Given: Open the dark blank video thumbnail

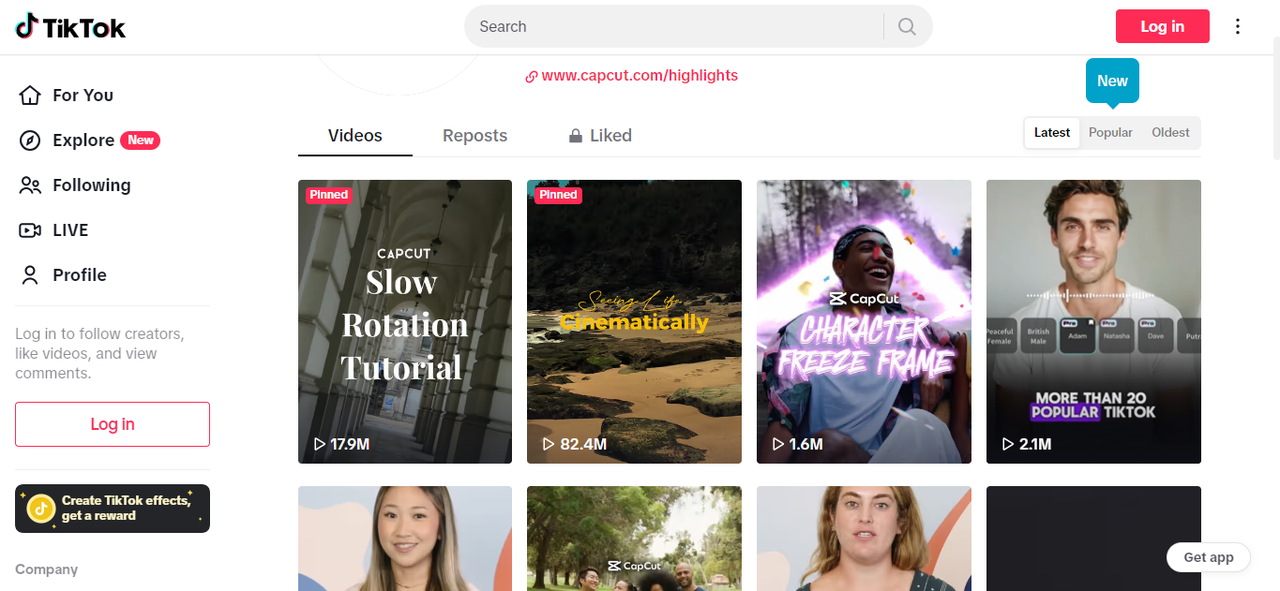Looking at the screenshot, I should tap(1094, 539).
